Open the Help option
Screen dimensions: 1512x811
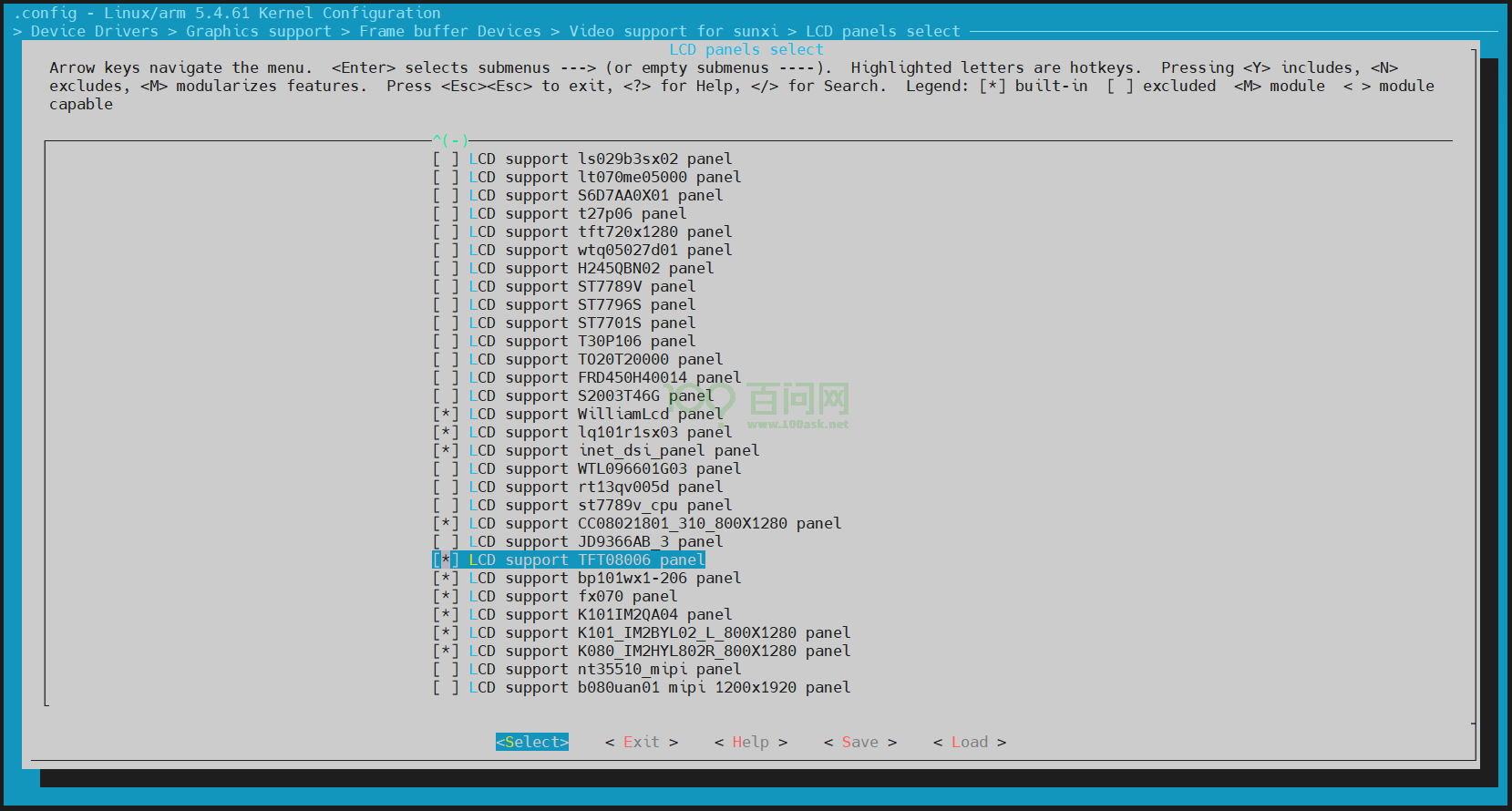(750, 742)
